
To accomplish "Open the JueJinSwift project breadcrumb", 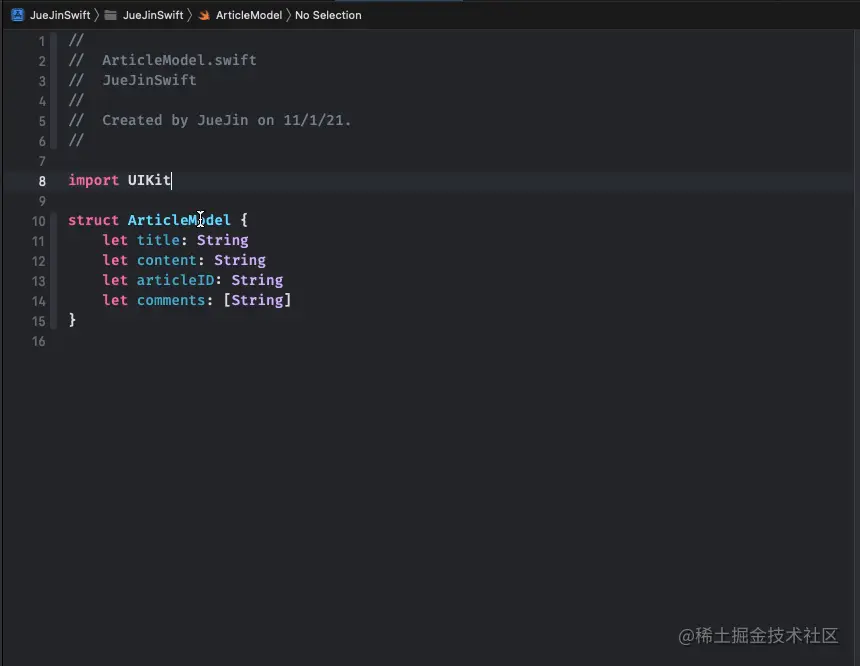I will (60, 15).
